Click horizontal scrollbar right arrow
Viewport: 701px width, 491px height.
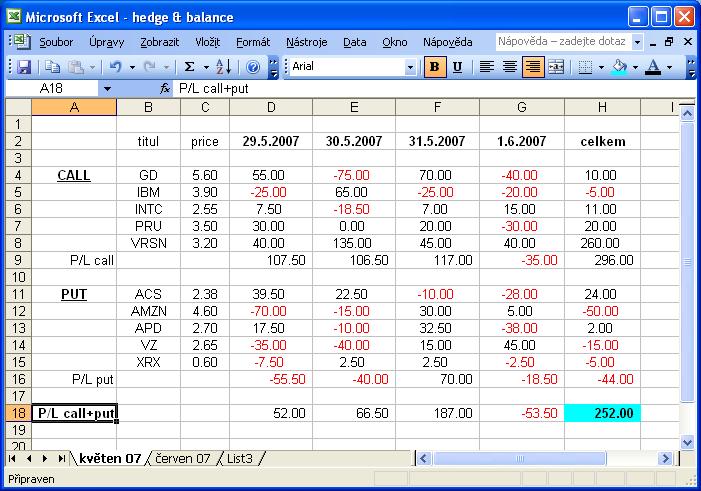666,458
